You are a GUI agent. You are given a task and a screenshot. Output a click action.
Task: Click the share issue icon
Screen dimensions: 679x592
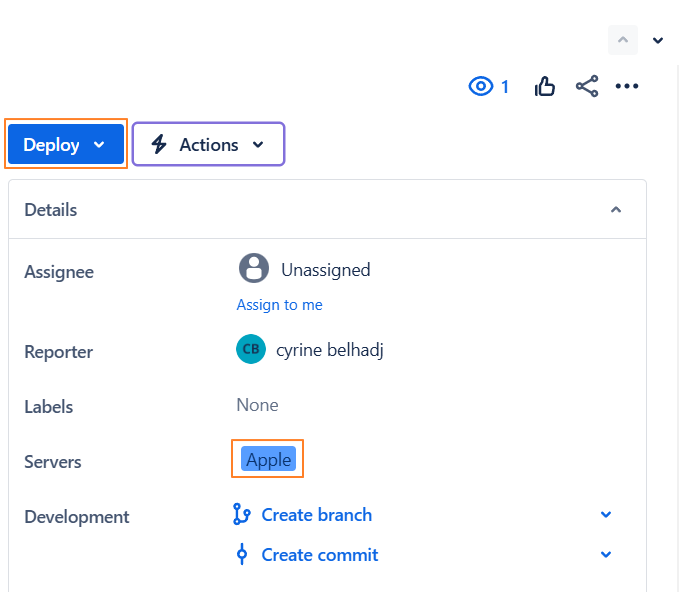587,87
